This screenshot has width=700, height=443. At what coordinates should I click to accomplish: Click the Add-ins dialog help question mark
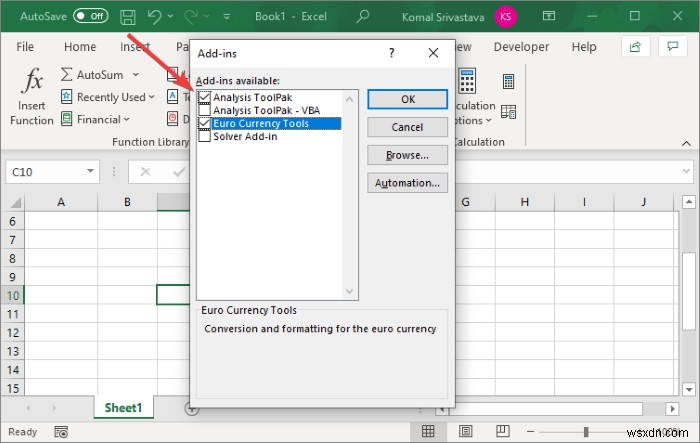(392, 53)
